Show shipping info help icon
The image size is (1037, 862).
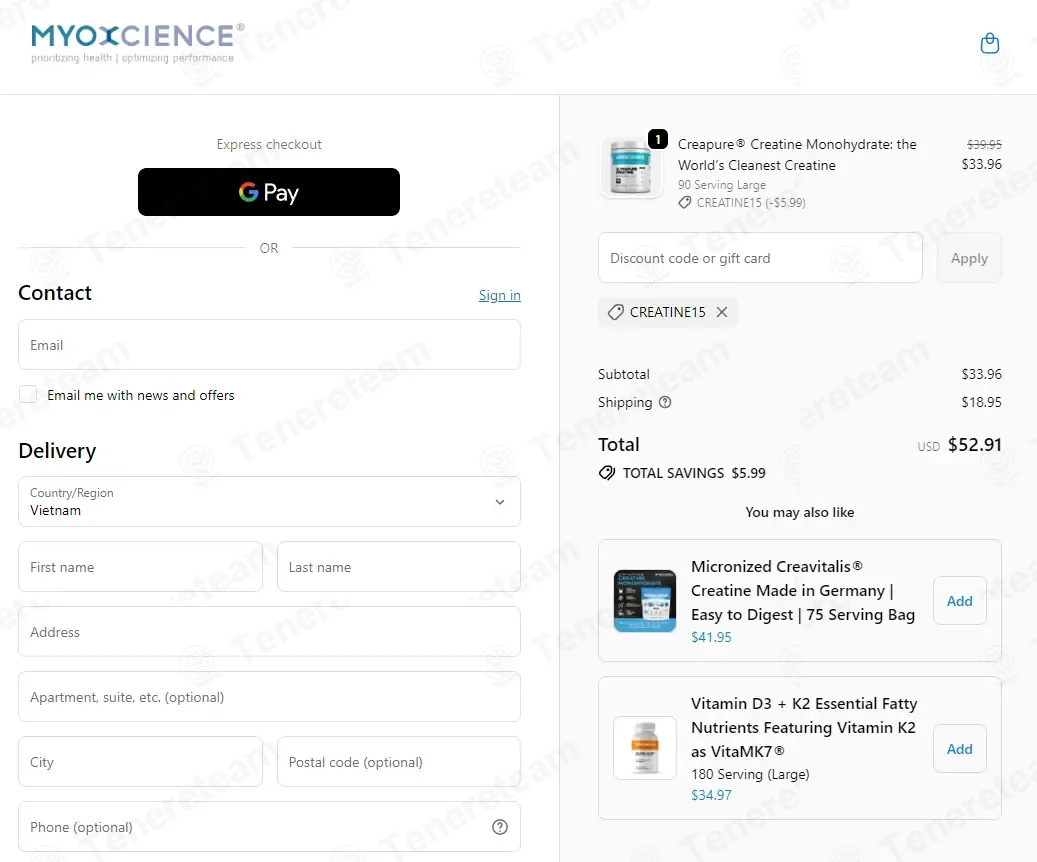tap(665, 402)
